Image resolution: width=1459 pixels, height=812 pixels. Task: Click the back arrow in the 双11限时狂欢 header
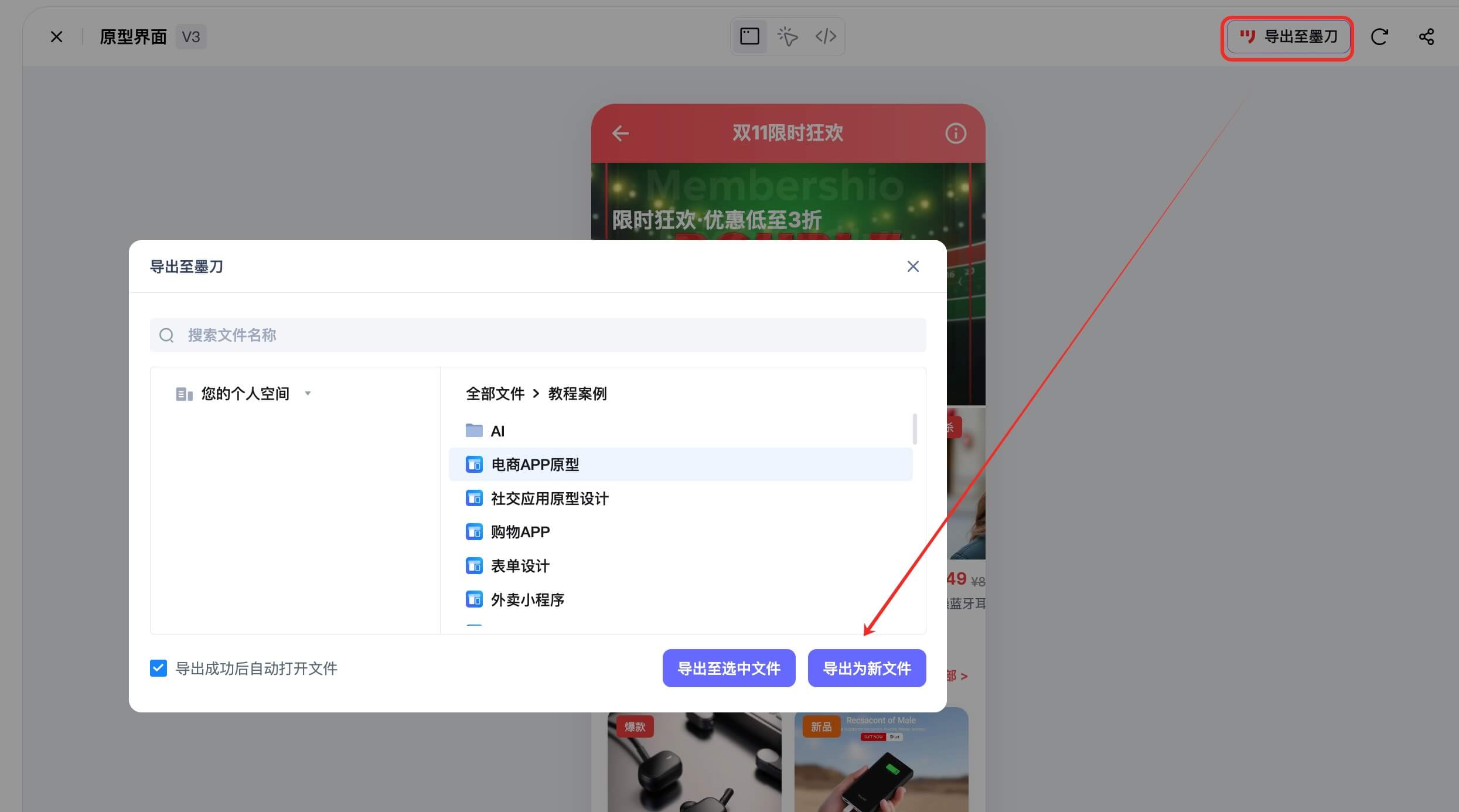pos(621,134)
